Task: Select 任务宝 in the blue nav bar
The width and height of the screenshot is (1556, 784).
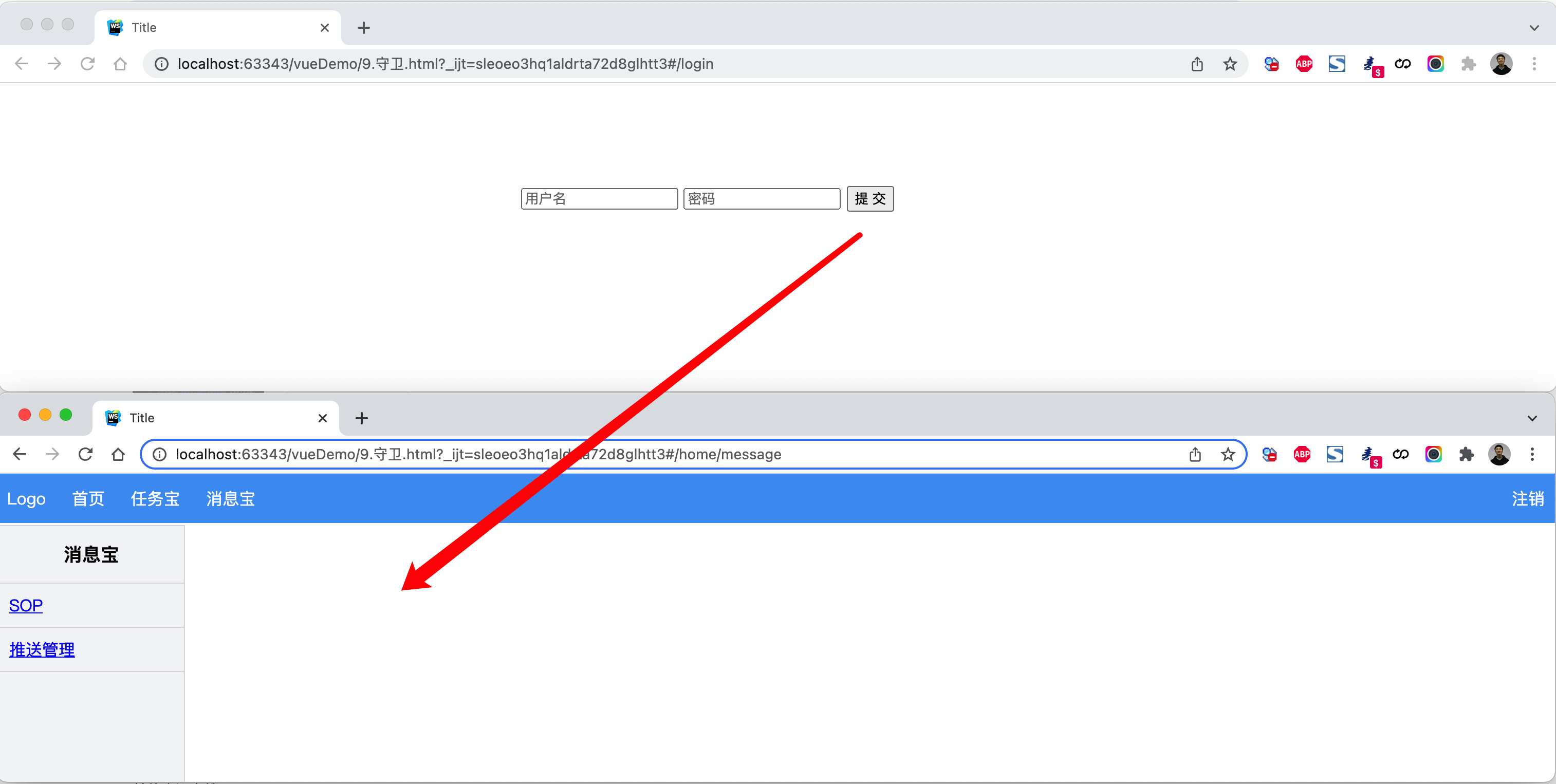Action: [155, 499]
